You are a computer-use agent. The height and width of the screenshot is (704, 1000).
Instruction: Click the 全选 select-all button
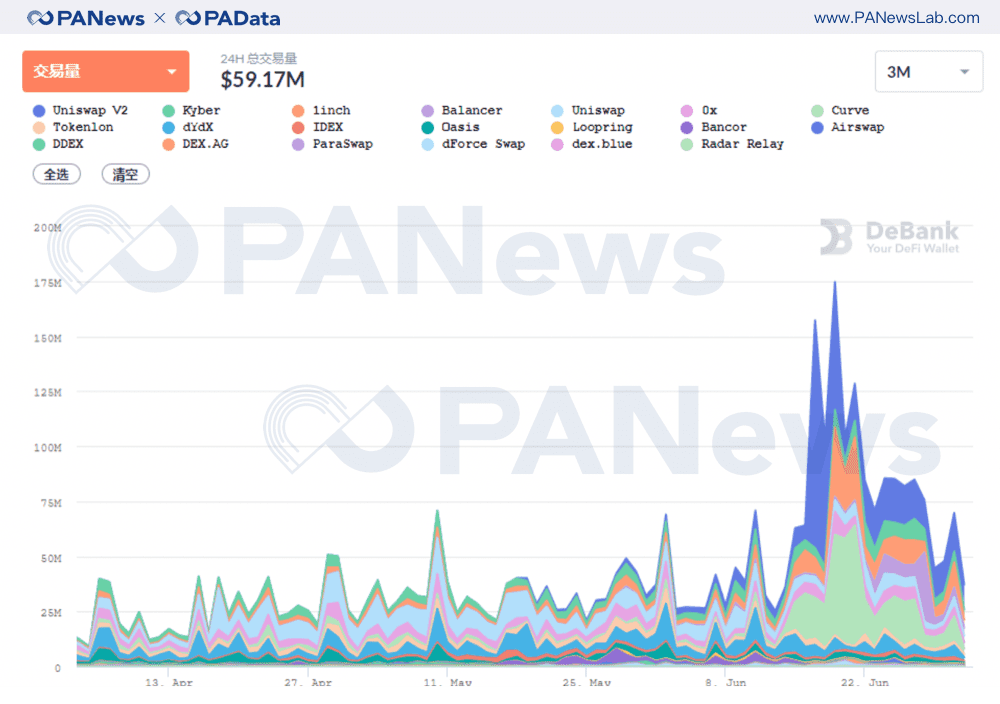57,174
